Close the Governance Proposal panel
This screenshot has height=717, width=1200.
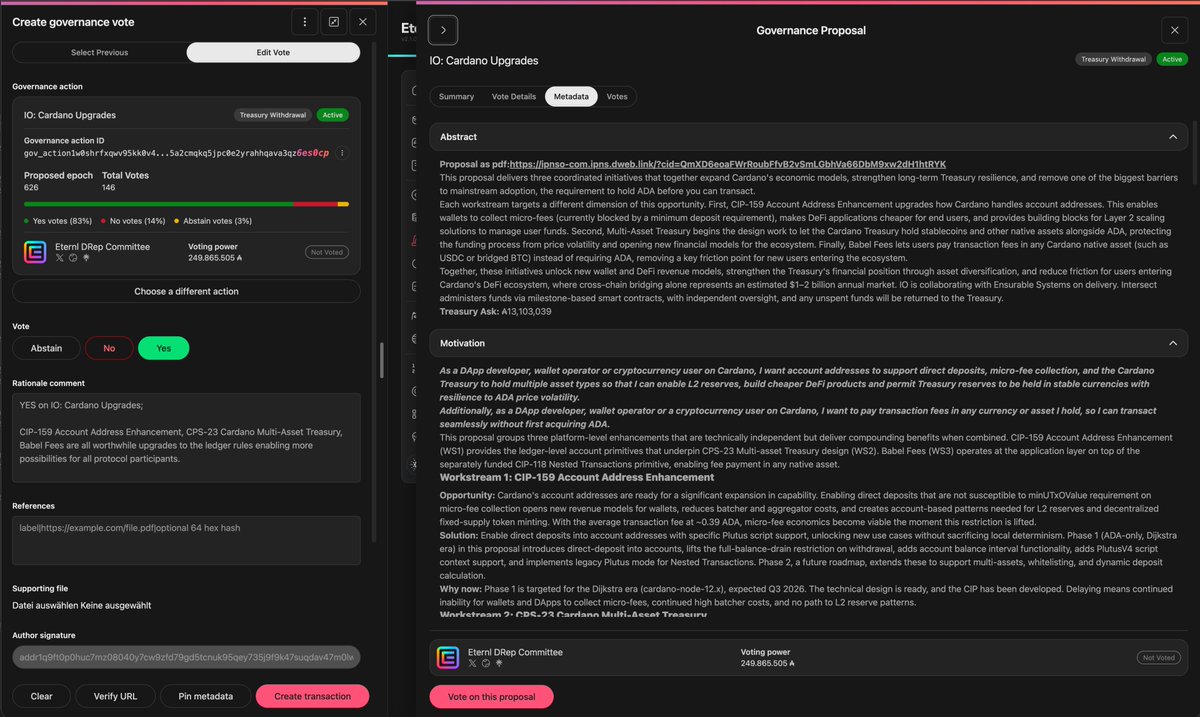1175,30
